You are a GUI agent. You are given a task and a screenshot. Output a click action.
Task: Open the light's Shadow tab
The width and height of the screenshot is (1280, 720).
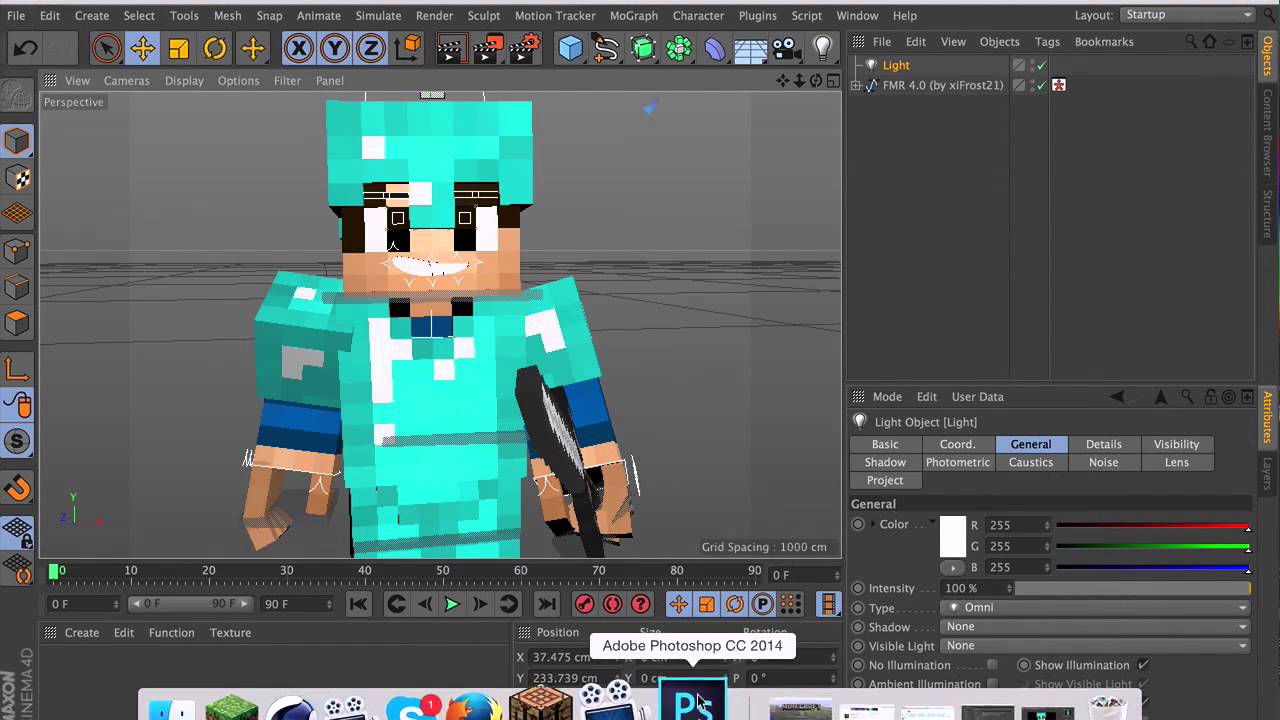click(x=885, y=463)
